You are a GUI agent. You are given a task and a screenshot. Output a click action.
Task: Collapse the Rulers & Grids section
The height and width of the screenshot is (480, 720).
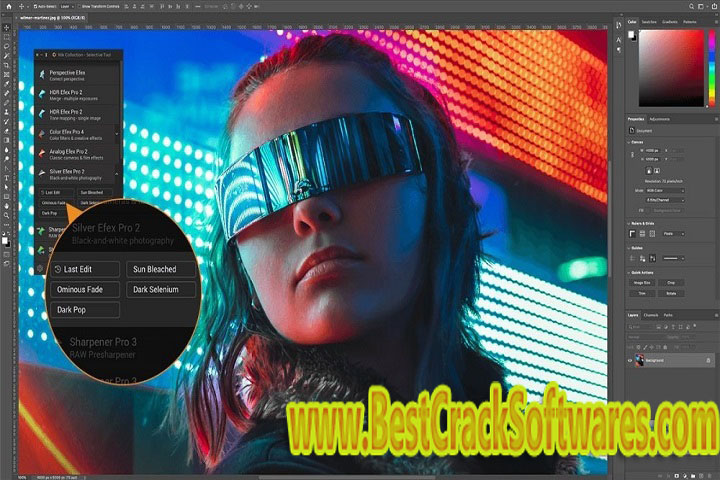629,224
